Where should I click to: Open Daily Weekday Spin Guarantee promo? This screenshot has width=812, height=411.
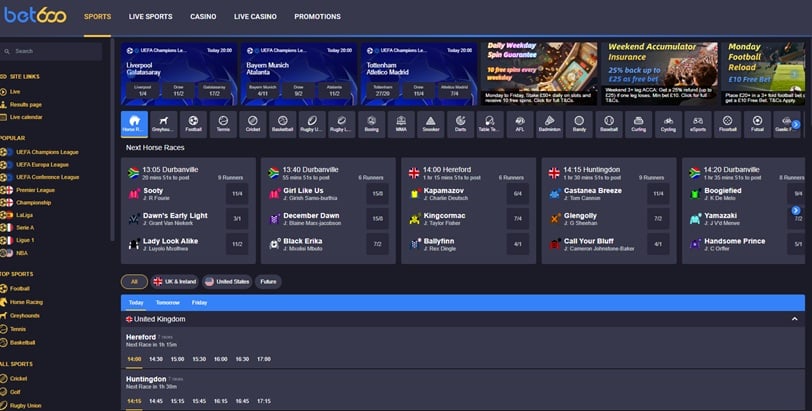(539, 74)
